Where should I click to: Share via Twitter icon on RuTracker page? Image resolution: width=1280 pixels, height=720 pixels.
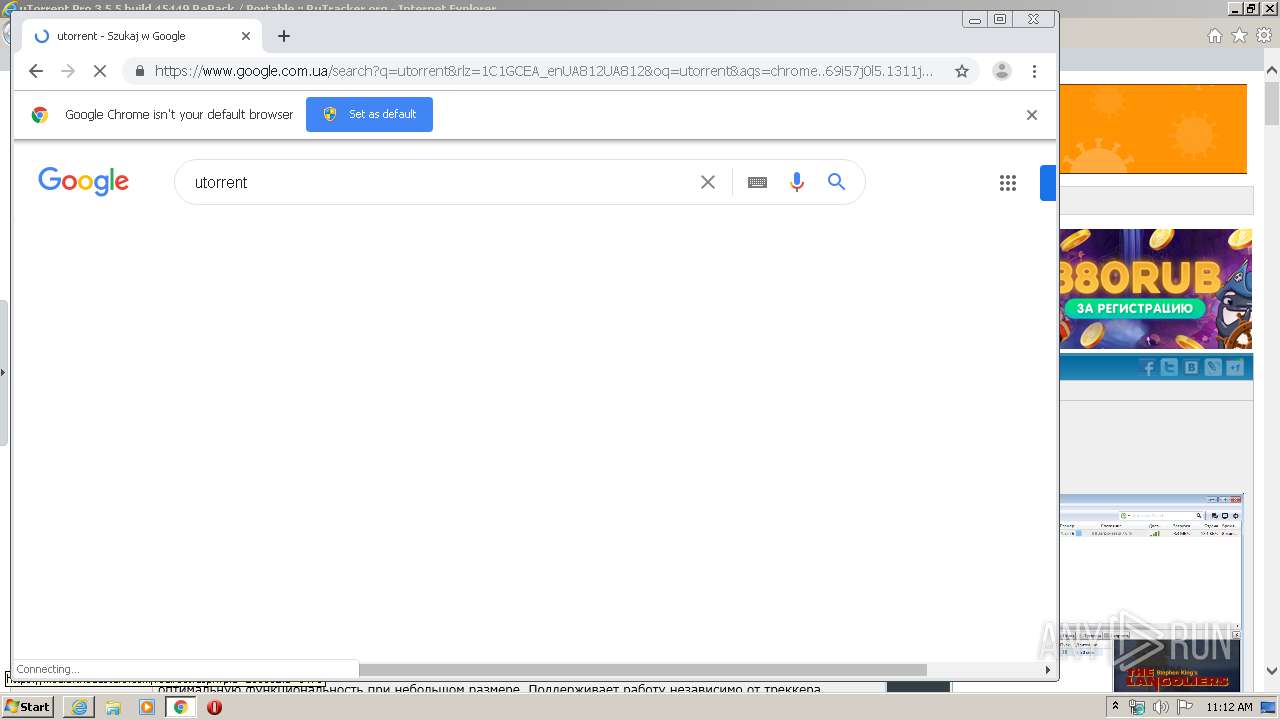coord(1170,368)
